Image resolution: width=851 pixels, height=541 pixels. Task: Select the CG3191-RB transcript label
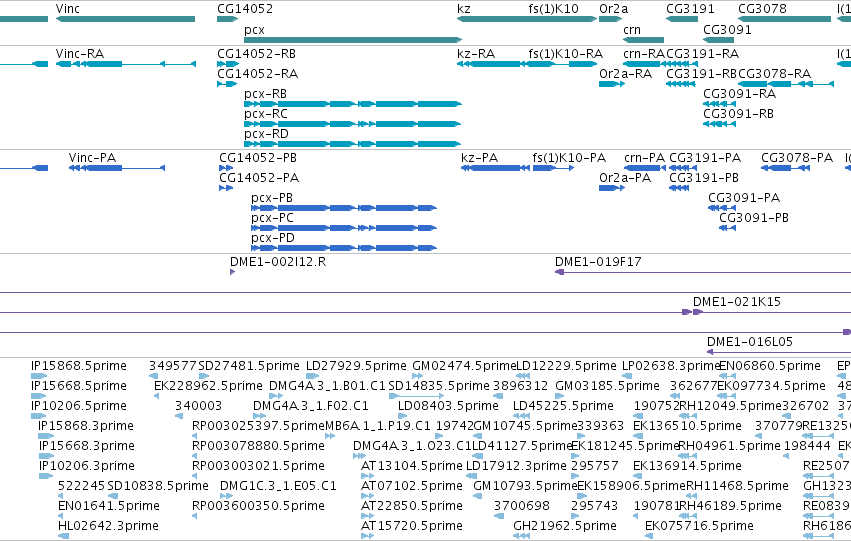coord(701,73)
